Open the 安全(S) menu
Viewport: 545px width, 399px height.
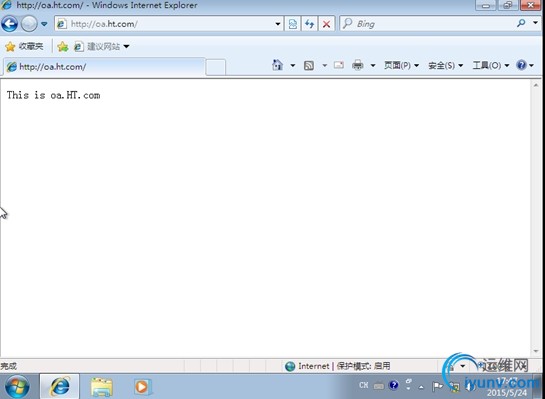point(446,65)
